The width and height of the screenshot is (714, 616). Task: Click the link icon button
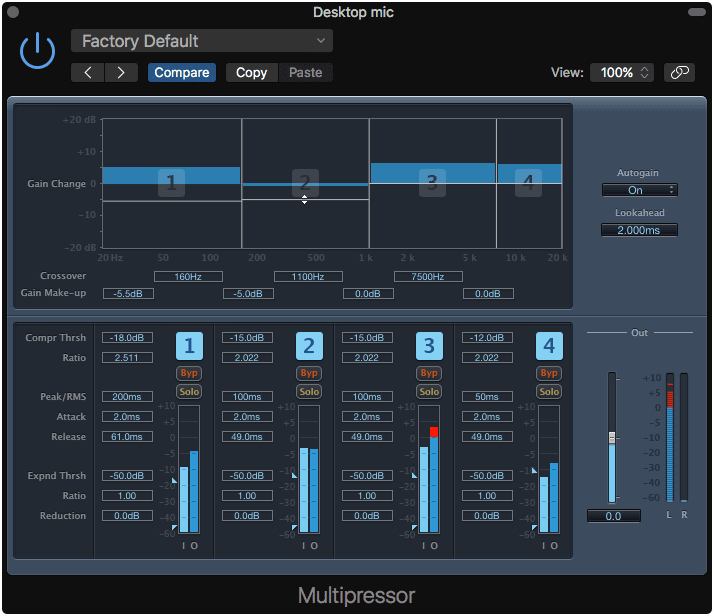[x=679, y=72]
